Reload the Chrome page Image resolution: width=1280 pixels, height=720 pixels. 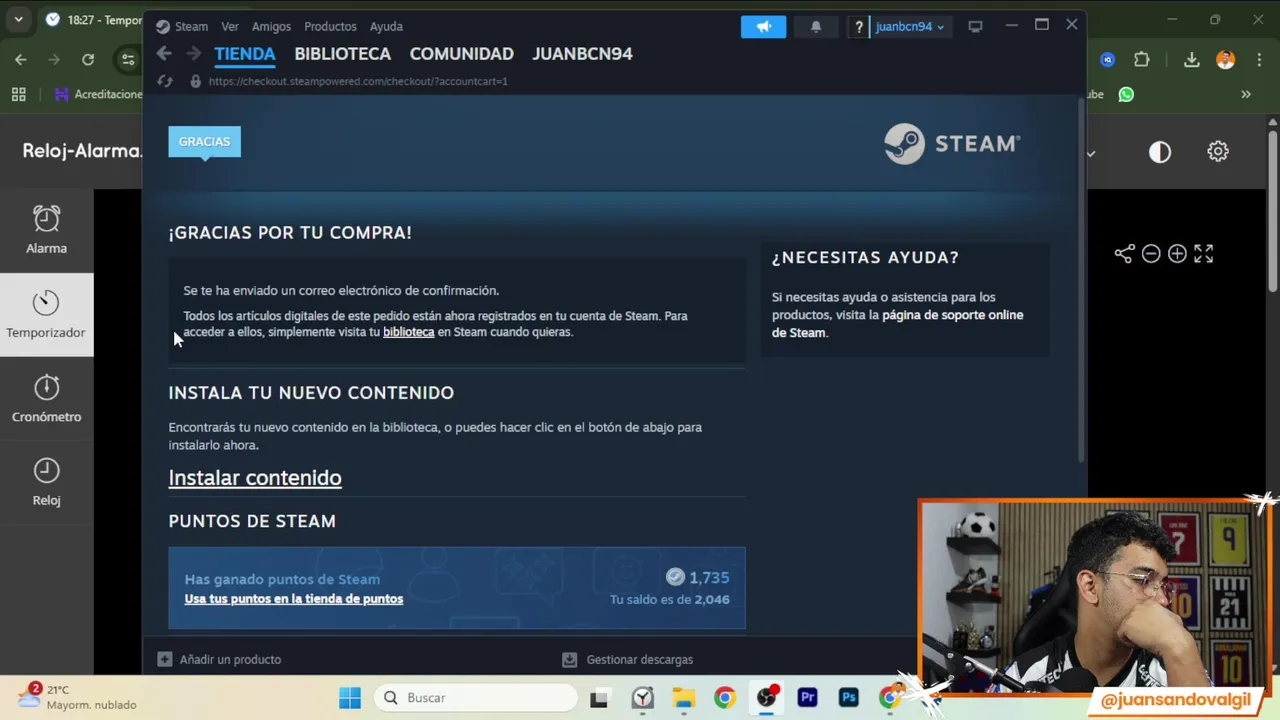88,60
